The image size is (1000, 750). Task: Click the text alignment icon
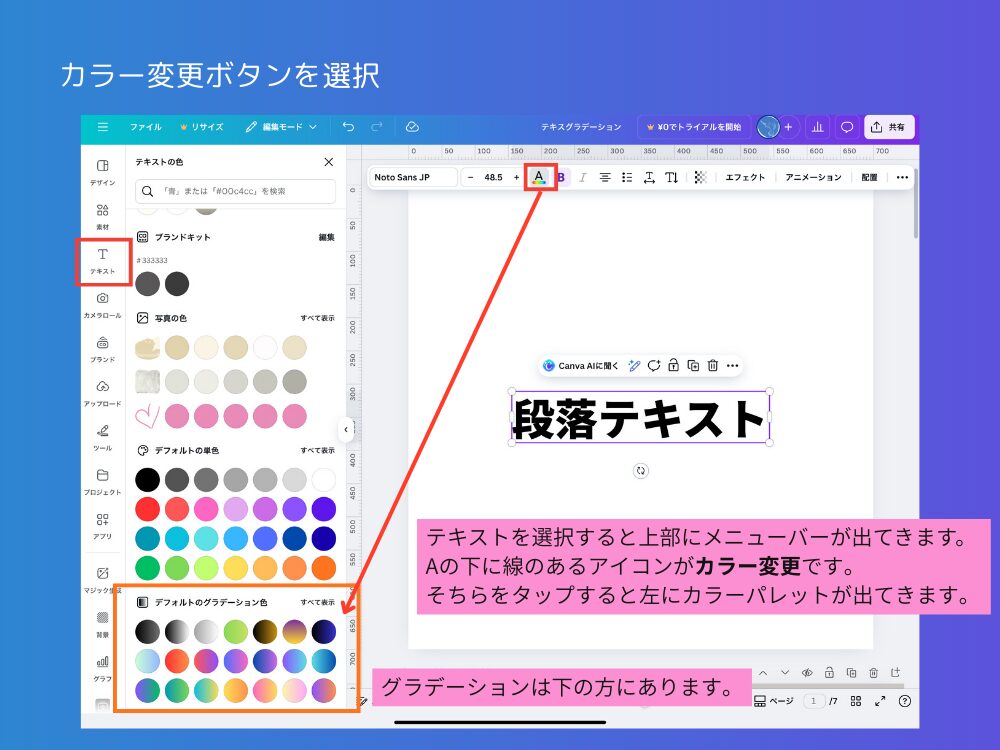pos(605,177)
